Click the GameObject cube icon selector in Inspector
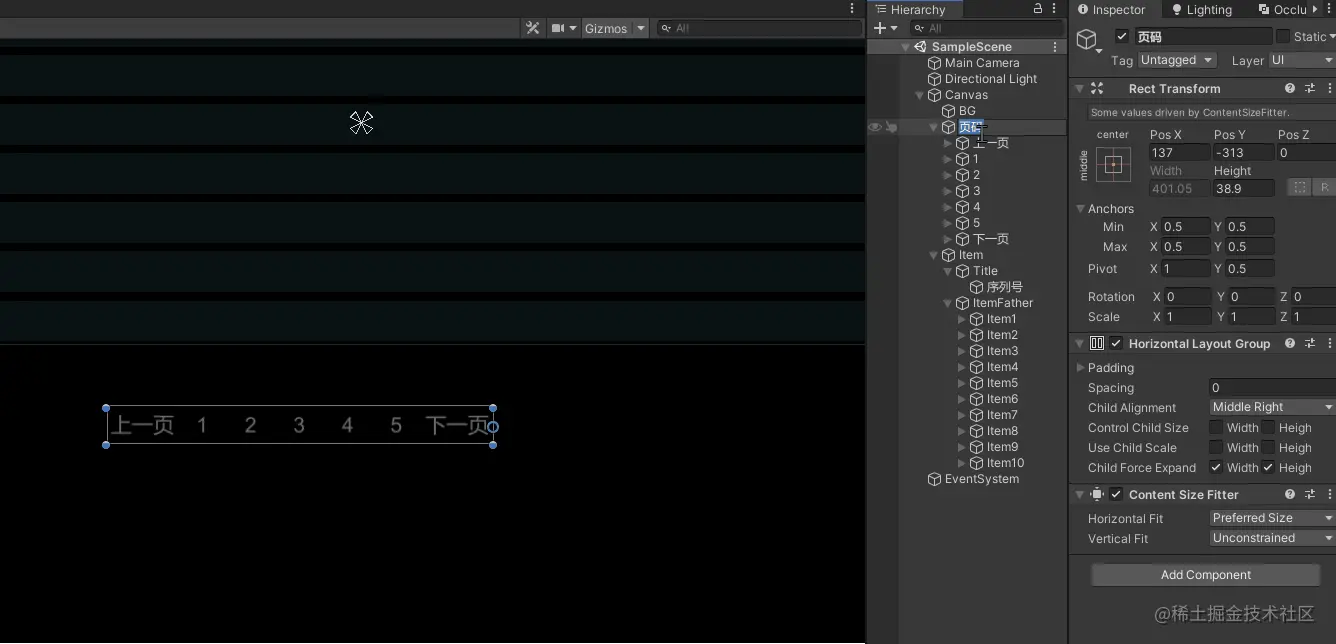 (x=1088, y=40)
